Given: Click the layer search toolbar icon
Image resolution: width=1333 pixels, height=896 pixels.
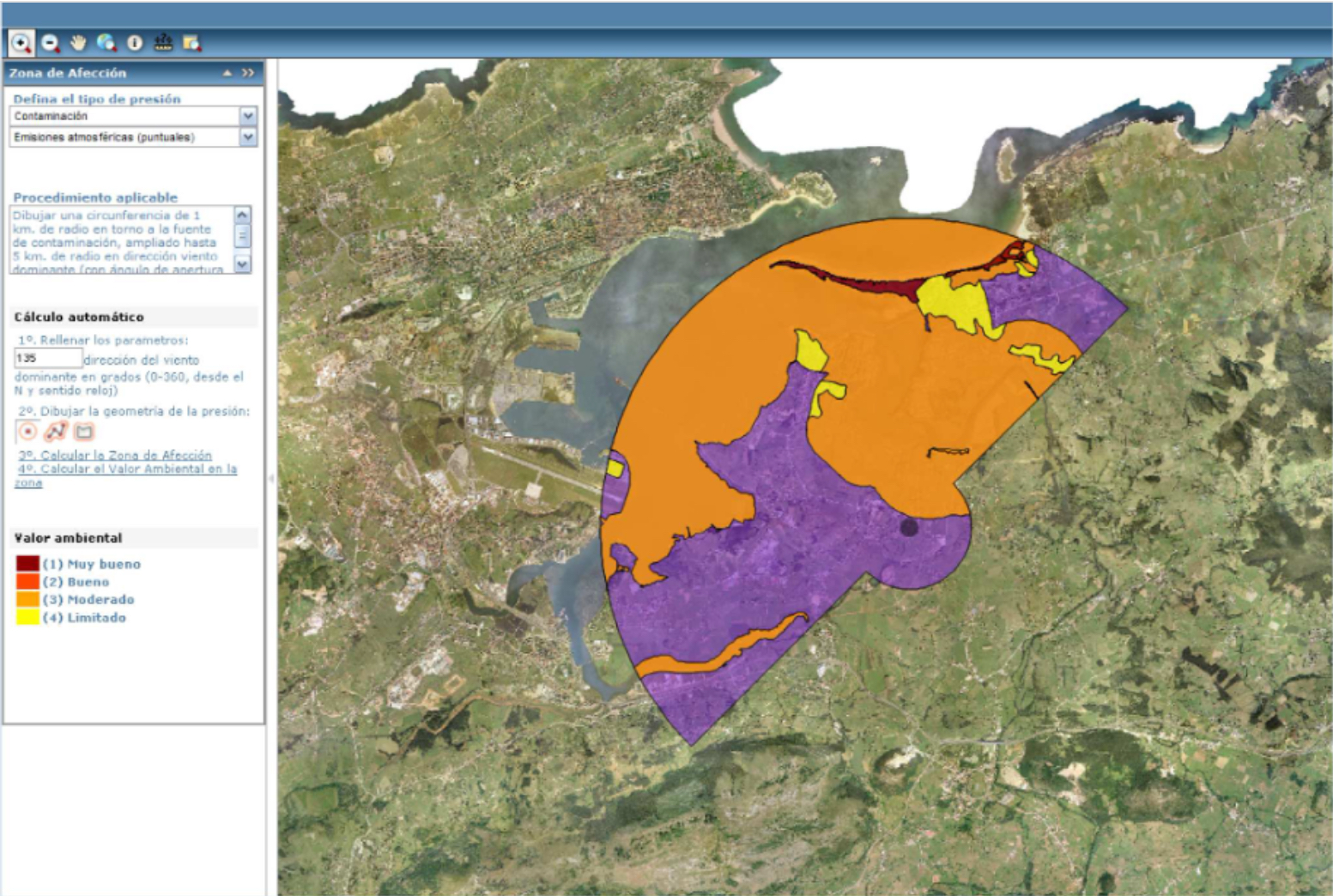Looking at the screenshot, I should click(191, 42).
